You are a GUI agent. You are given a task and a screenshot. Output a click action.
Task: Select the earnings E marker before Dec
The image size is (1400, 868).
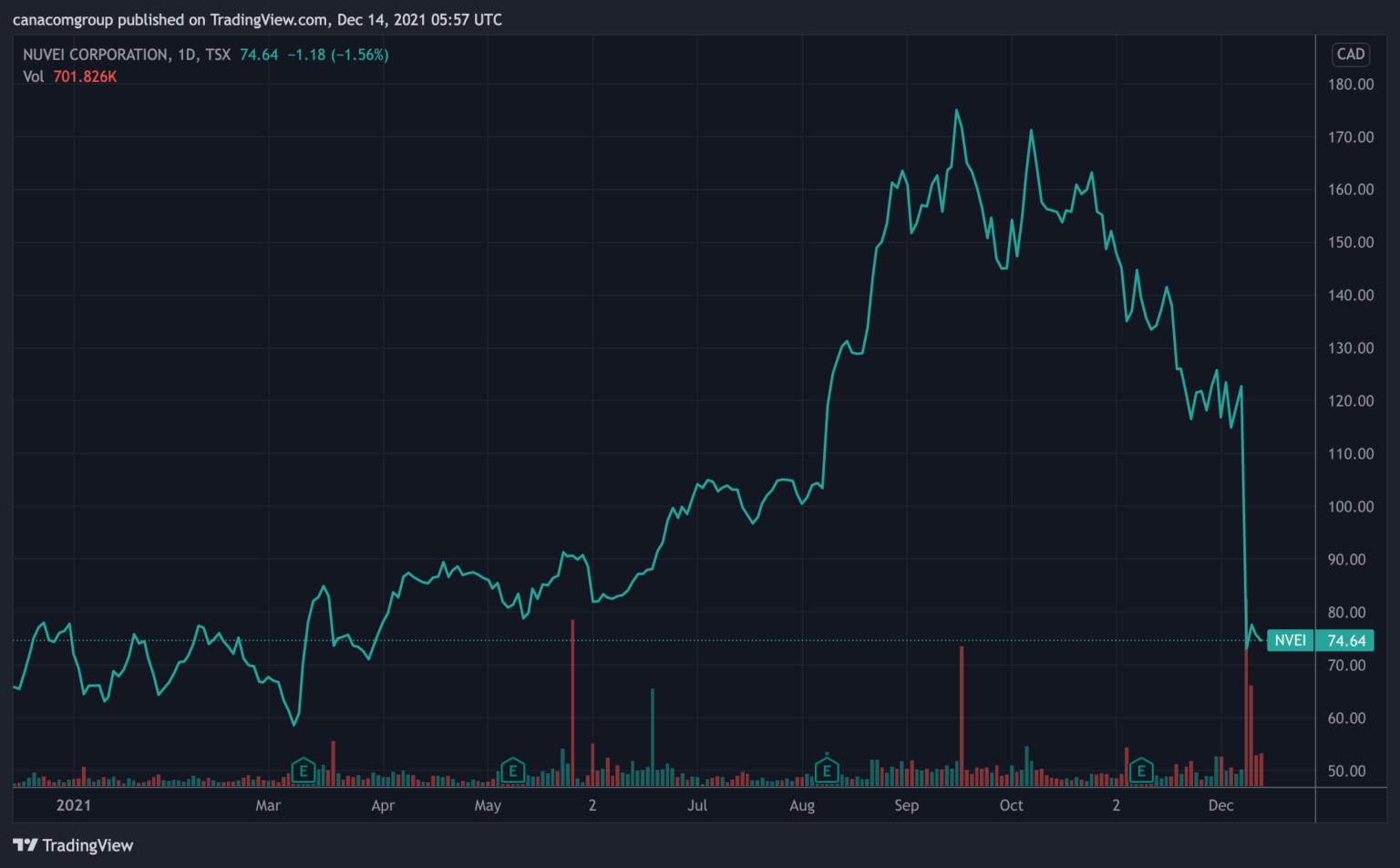(1140, 771)
